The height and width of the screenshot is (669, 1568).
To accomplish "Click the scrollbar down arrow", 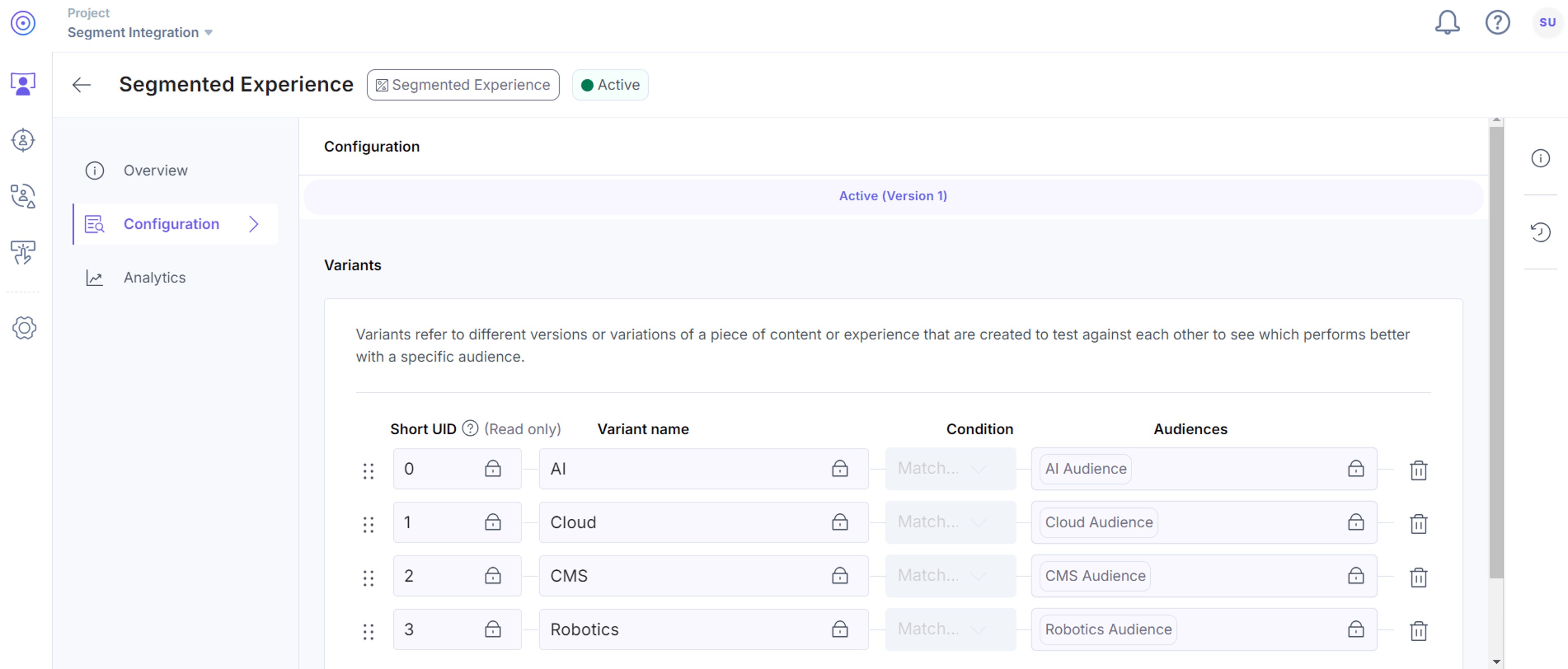I will point(1496,662).
